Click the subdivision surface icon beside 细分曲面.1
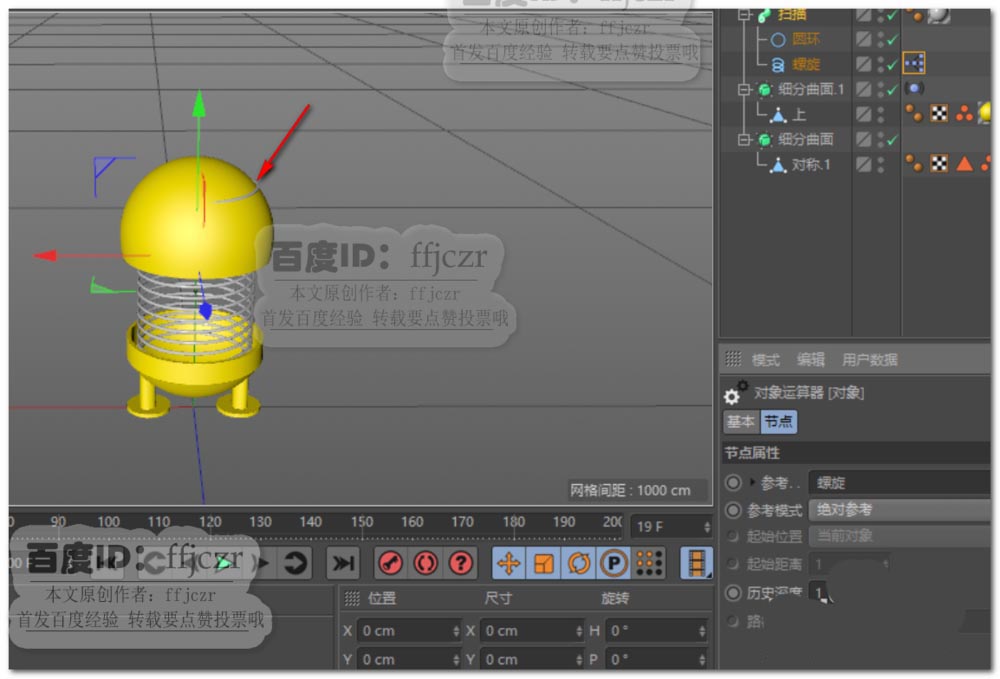The image size is (1000, 679). coord(765,90)
